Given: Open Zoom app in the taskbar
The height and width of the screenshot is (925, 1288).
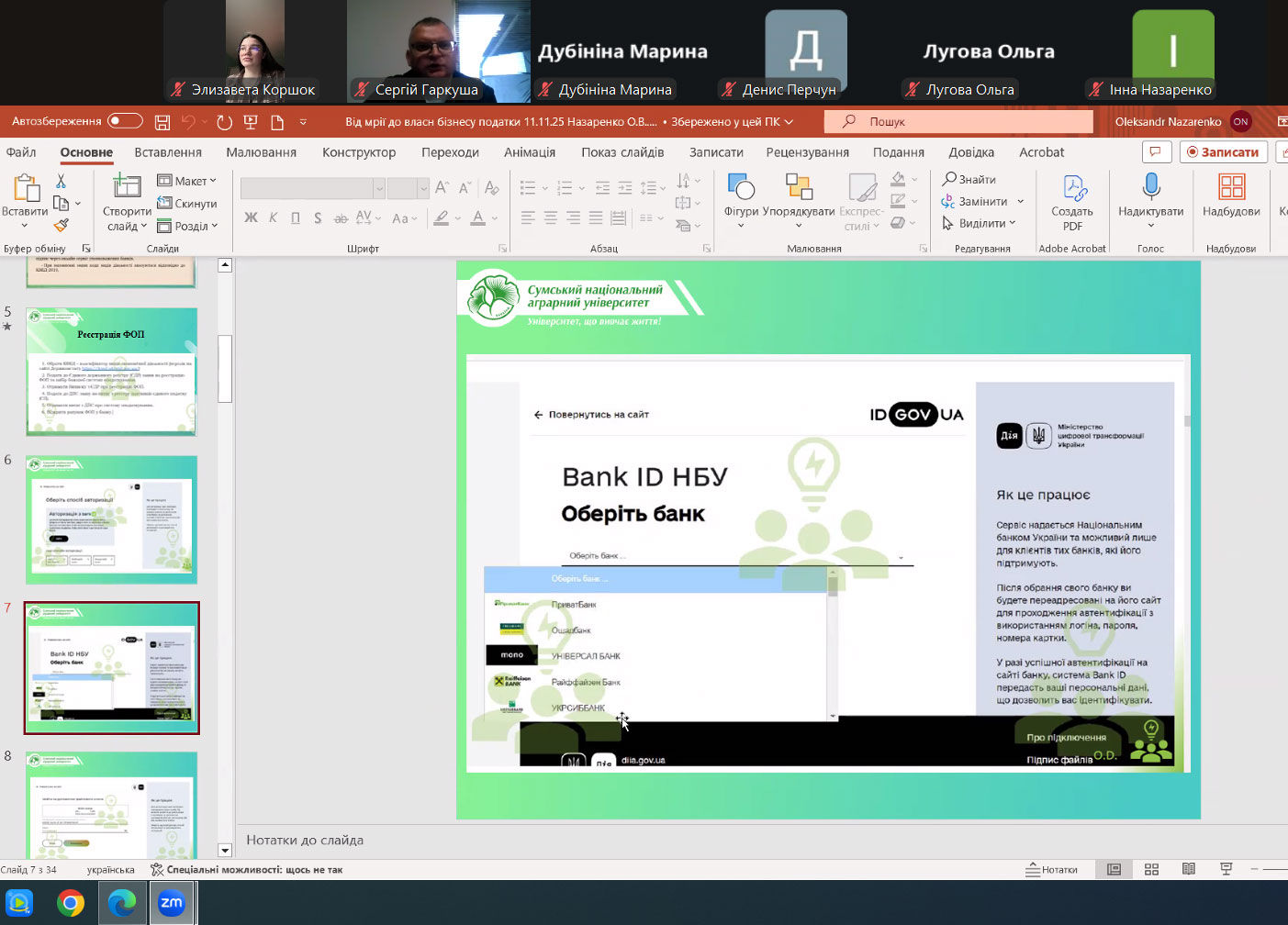Looking at the screenshot, I should click(x=172, y=903).
